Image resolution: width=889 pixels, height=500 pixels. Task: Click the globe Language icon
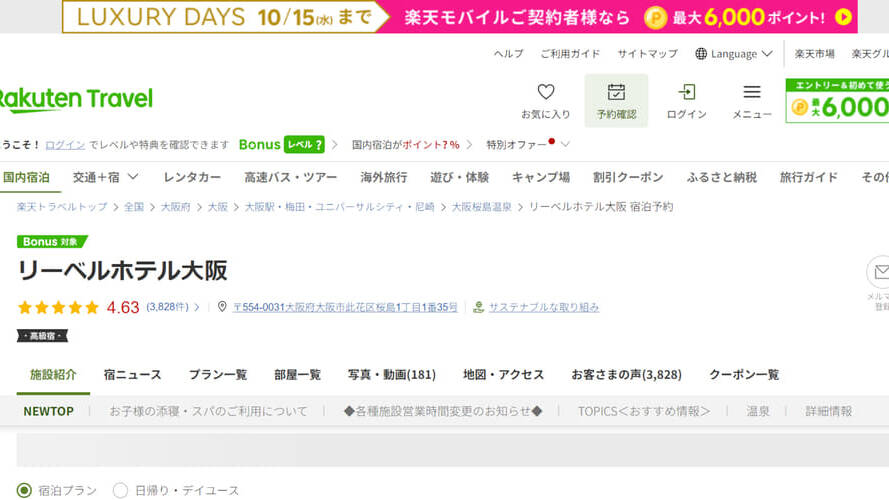point(701,54)
